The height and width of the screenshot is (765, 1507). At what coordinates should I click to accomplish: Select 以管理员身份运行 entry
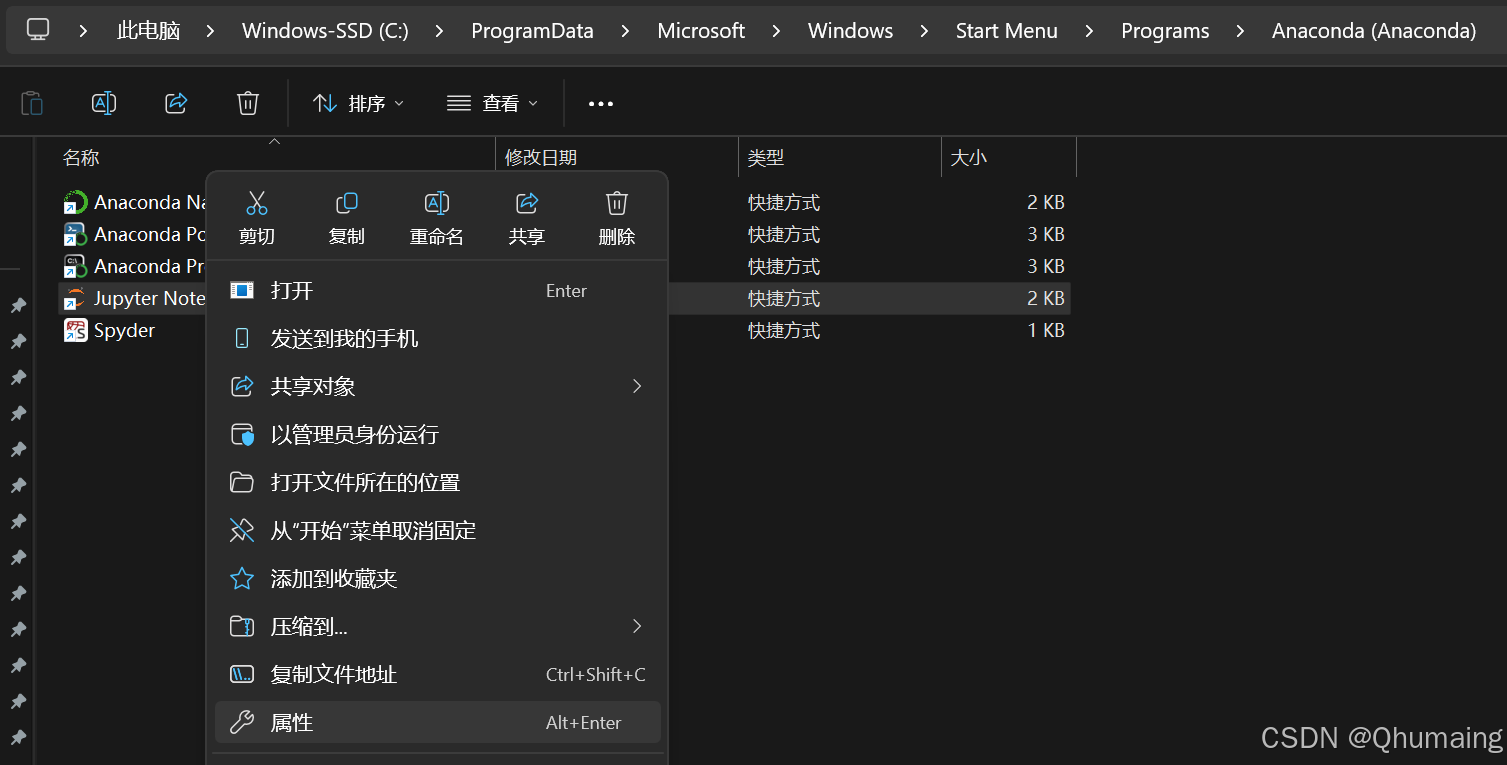[x=438, y=434]
